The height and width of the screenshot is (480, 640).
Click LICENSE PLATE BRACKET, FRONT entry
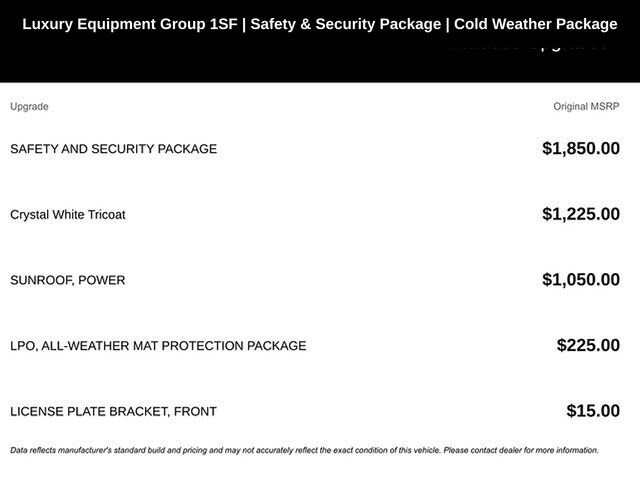pyautogui.click(x=113, y=411)
